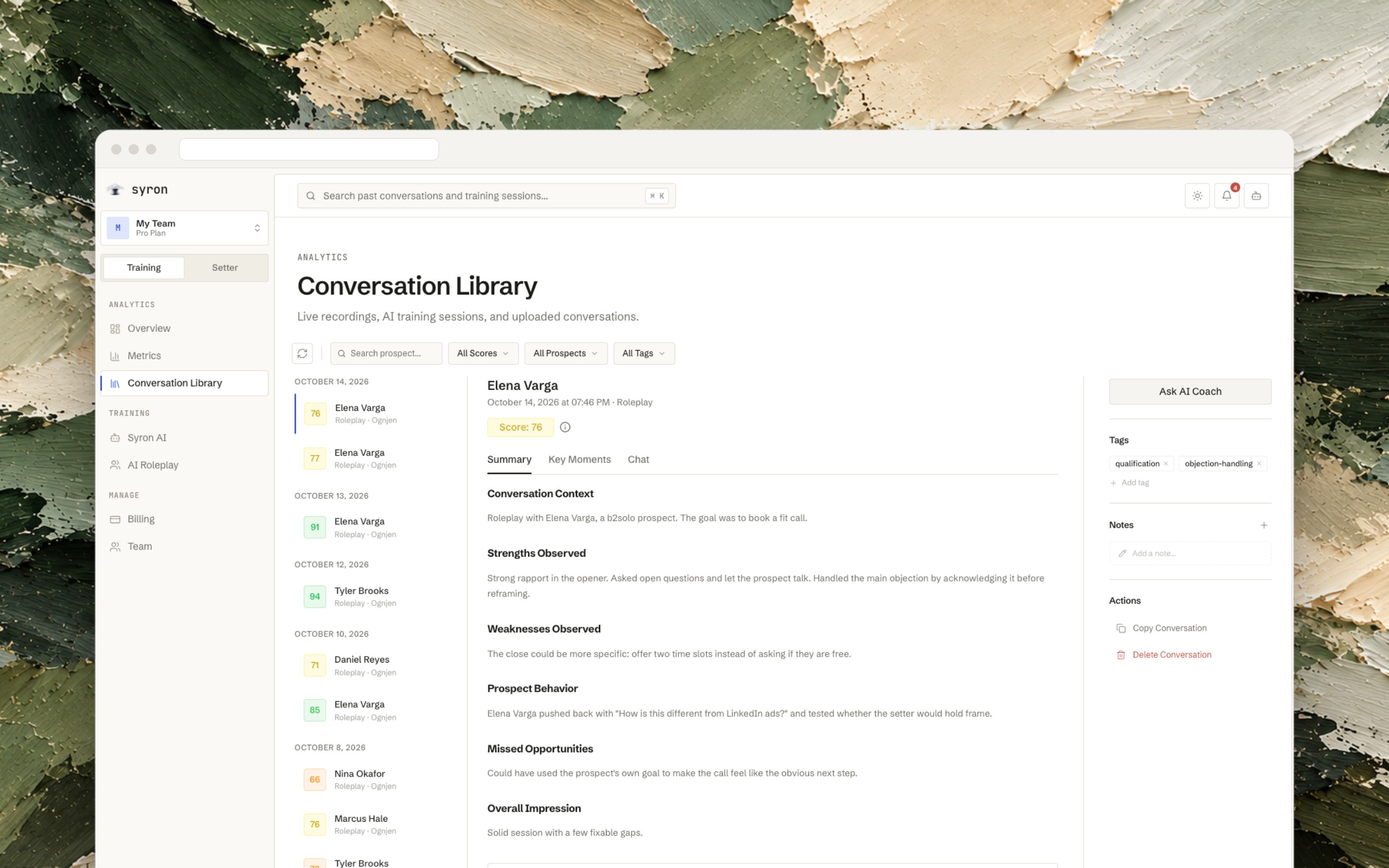The width and height of the screenshot is (1389, 868).
Task: Select Conversation Library in sidebar
Action: click(x=184, y=383)
